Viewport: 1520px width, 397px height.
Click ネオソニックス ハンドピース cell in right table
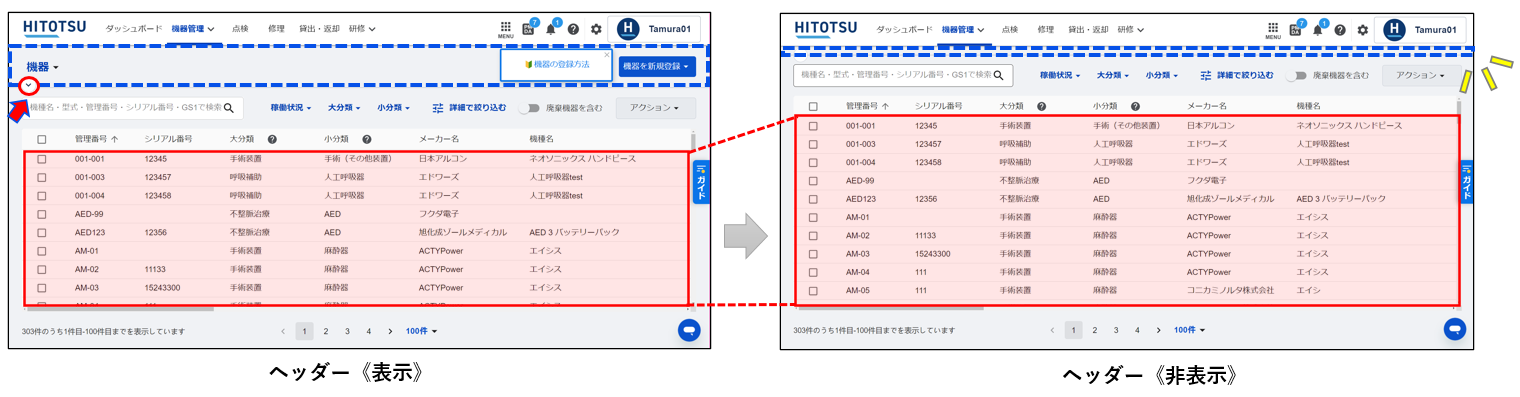click(1349, 125)
